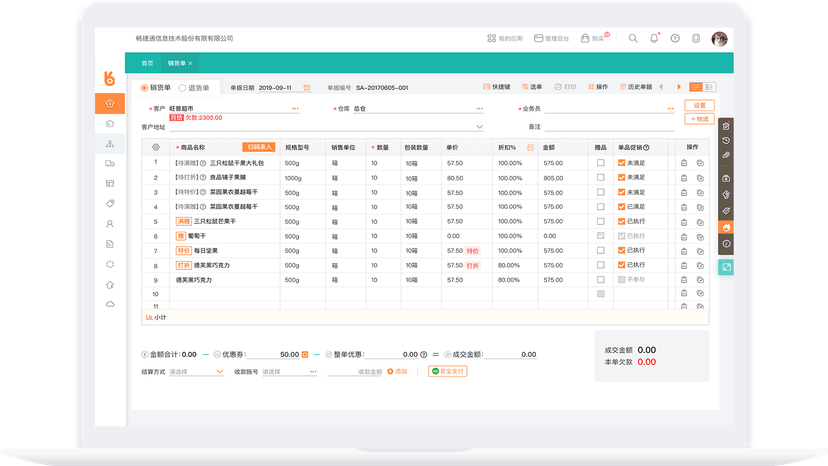
Task: Click the orange highlighted right-side panel icon
Action: (726, 228)
